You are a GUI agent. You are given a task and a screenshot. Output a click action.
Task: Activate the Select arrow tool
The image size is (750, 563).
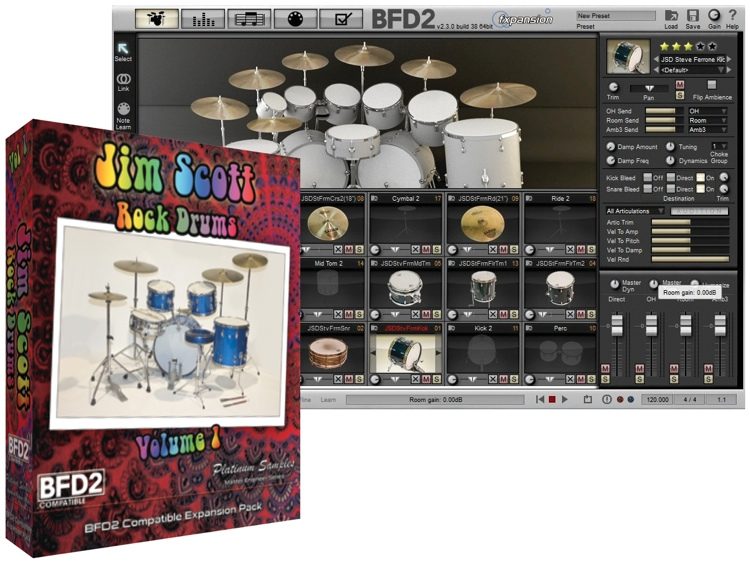pos(124,48)
